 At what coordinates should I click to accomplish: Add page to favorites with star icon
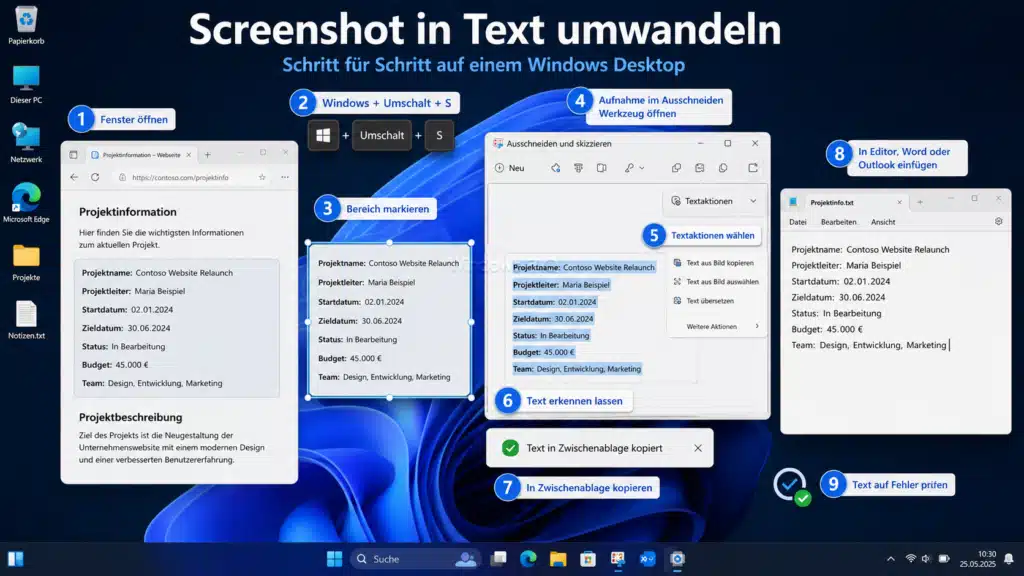pyautogui.click(x=262, y=177)
